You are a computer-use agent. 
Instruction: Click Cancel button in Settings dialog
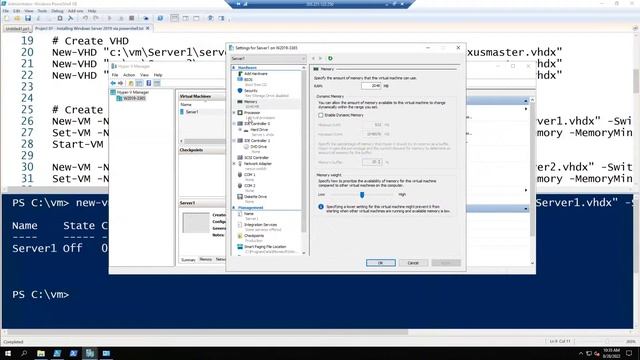click(413, 263)
